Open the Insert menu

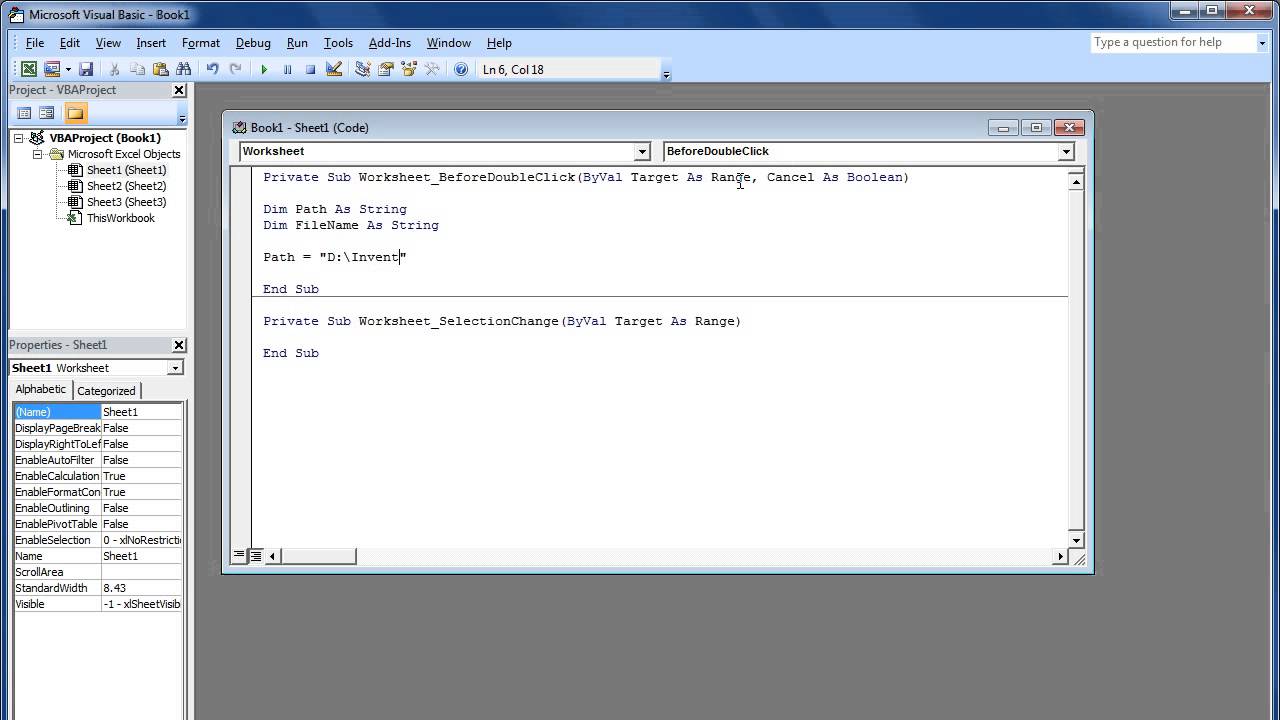pos(151,43)
